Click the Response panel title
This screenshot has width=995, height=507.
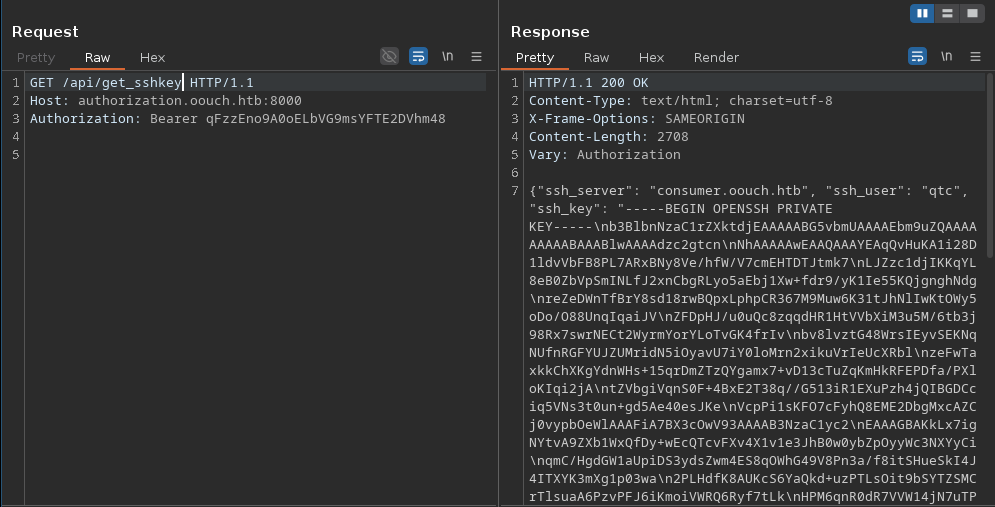[550, 32]
